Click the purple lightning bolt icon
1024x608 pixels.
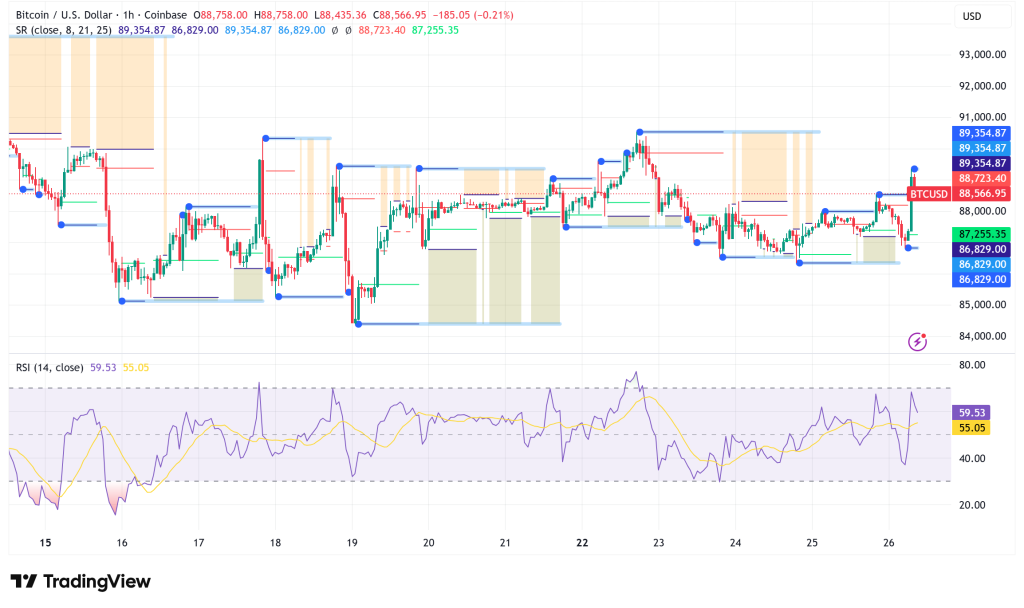point(917,342)
